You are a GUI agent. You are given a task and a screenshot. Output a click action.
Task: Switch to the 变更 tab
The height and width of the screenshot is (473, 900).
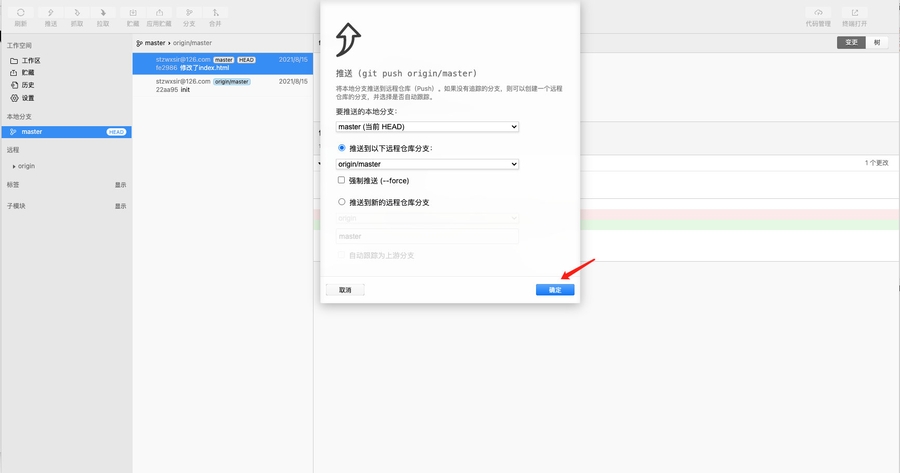[x=851, y=42]
